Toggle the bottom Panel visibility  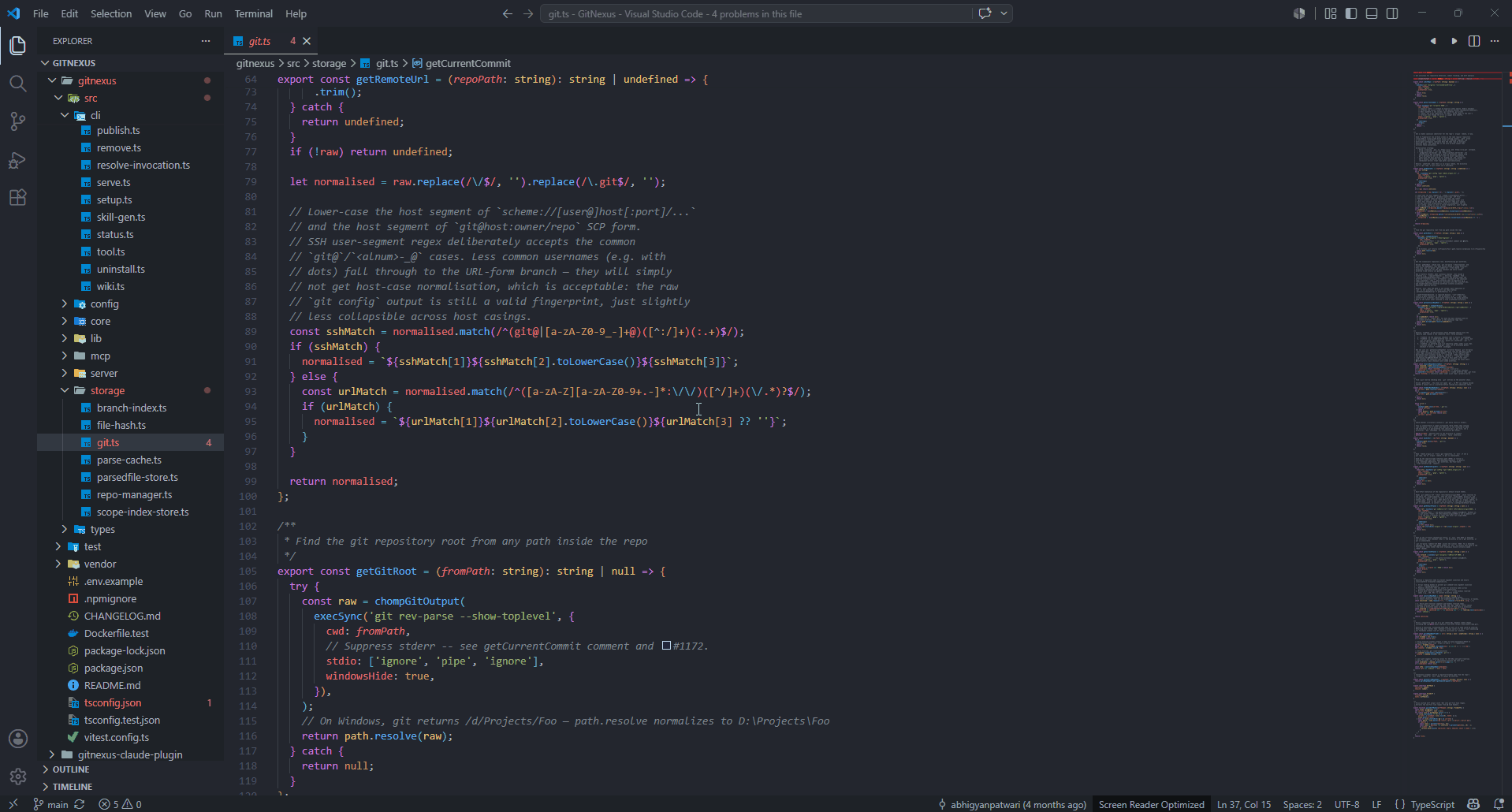tap(1372, 13)
